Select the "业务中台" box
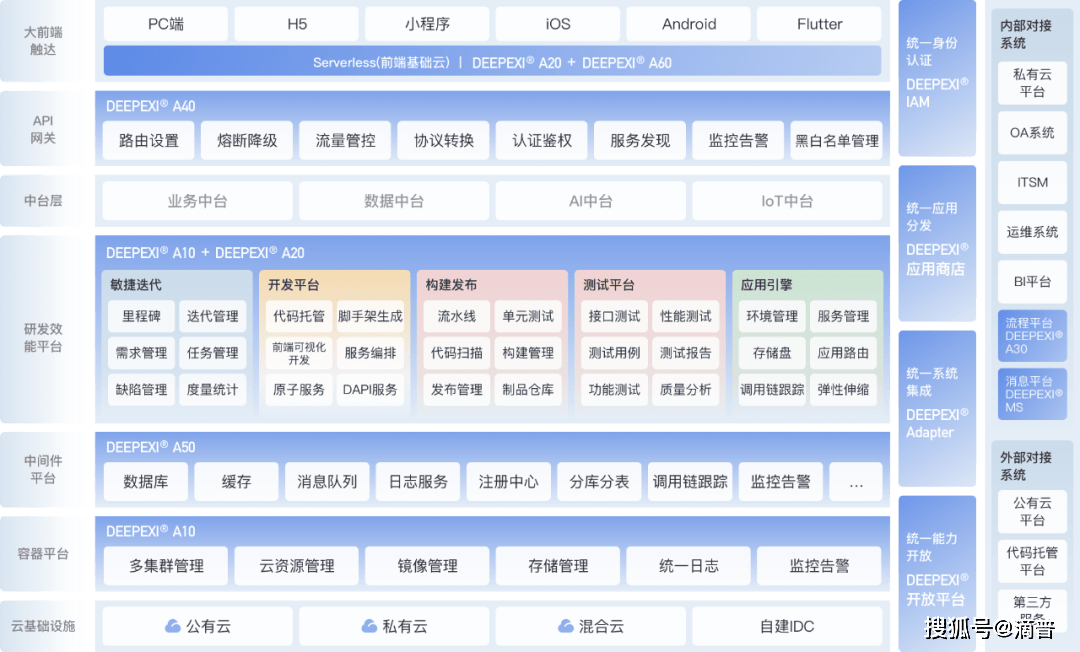The width and height of the screenshot is (1080, 652). click(x=198, y=201)
